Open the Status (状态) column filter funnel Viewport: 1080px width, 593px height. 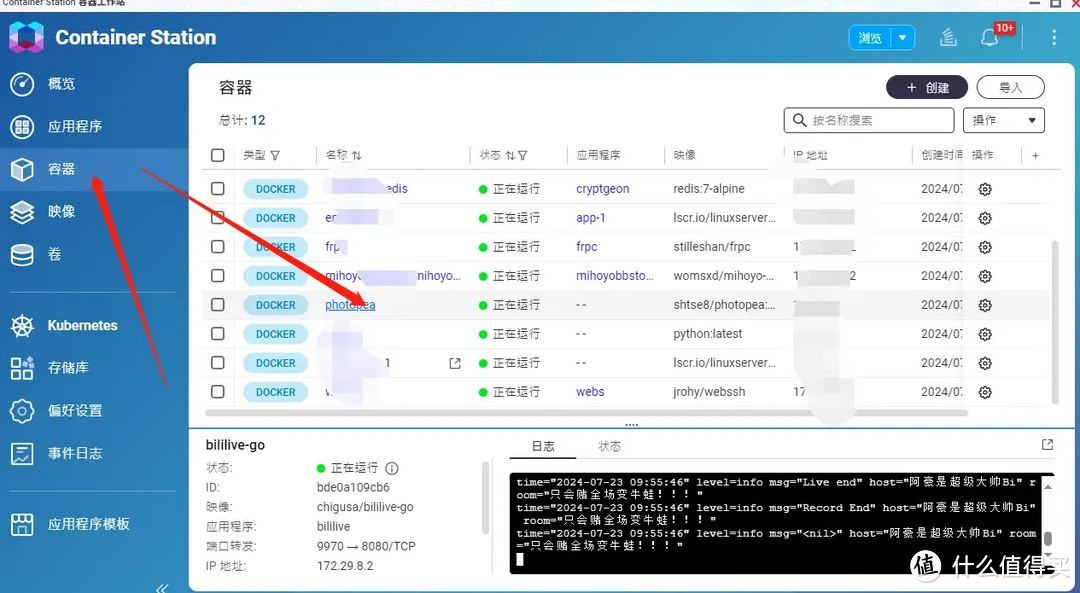[x=523, y=156]
